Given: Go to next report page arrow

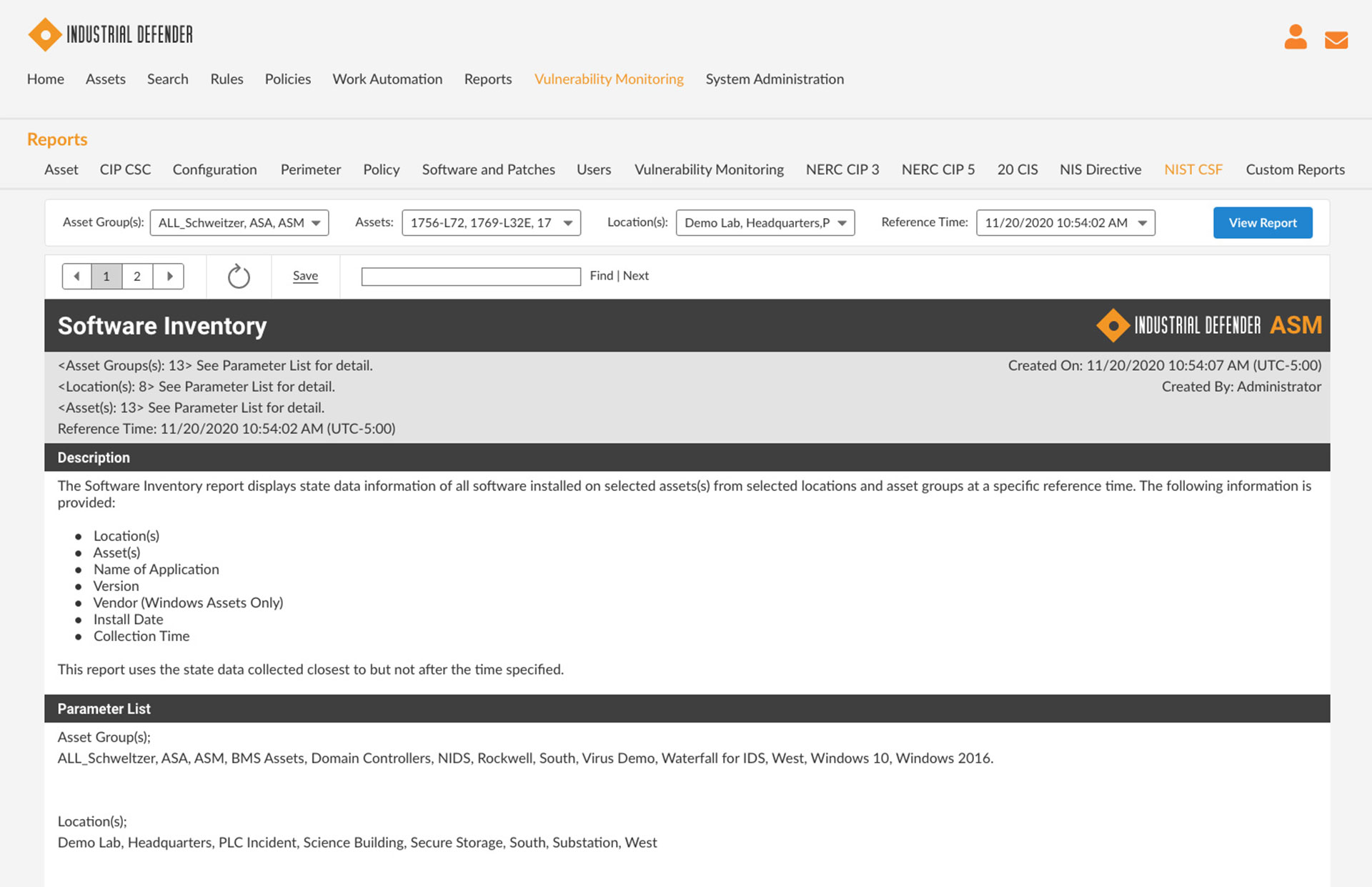Looking at the screenshot, I should coord(169,276).
